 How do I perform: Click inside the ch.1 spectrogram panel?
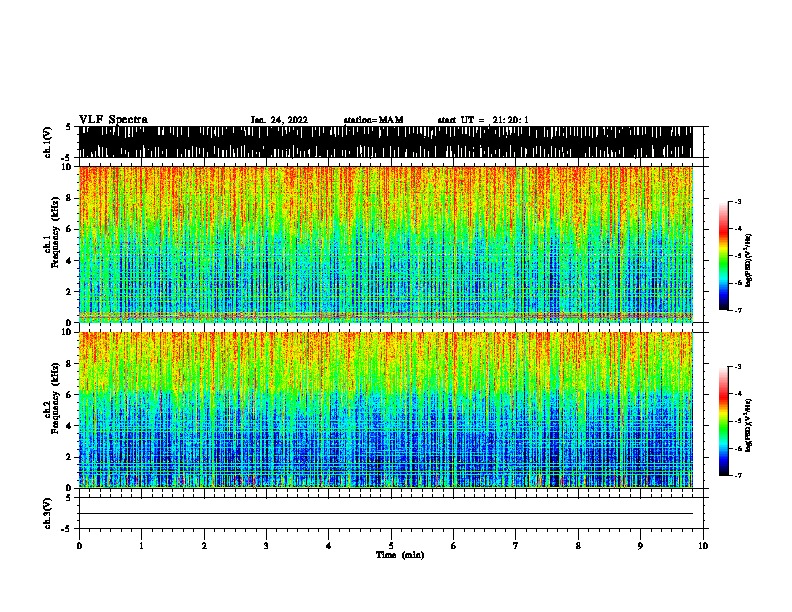click(385, 244)
